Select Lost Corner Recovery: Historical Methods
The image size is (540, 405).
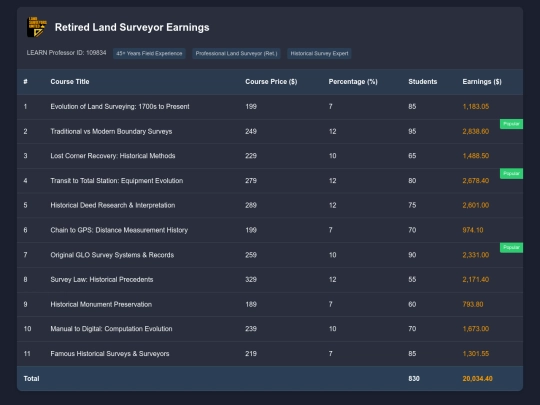coord(113,156)
